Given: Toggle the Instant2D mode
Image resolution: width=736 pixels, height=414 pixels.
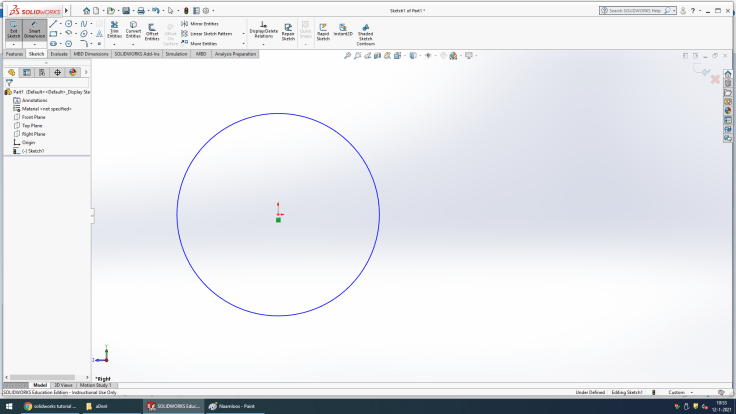Looking at the screenshot, I should (x=343, y=32).
